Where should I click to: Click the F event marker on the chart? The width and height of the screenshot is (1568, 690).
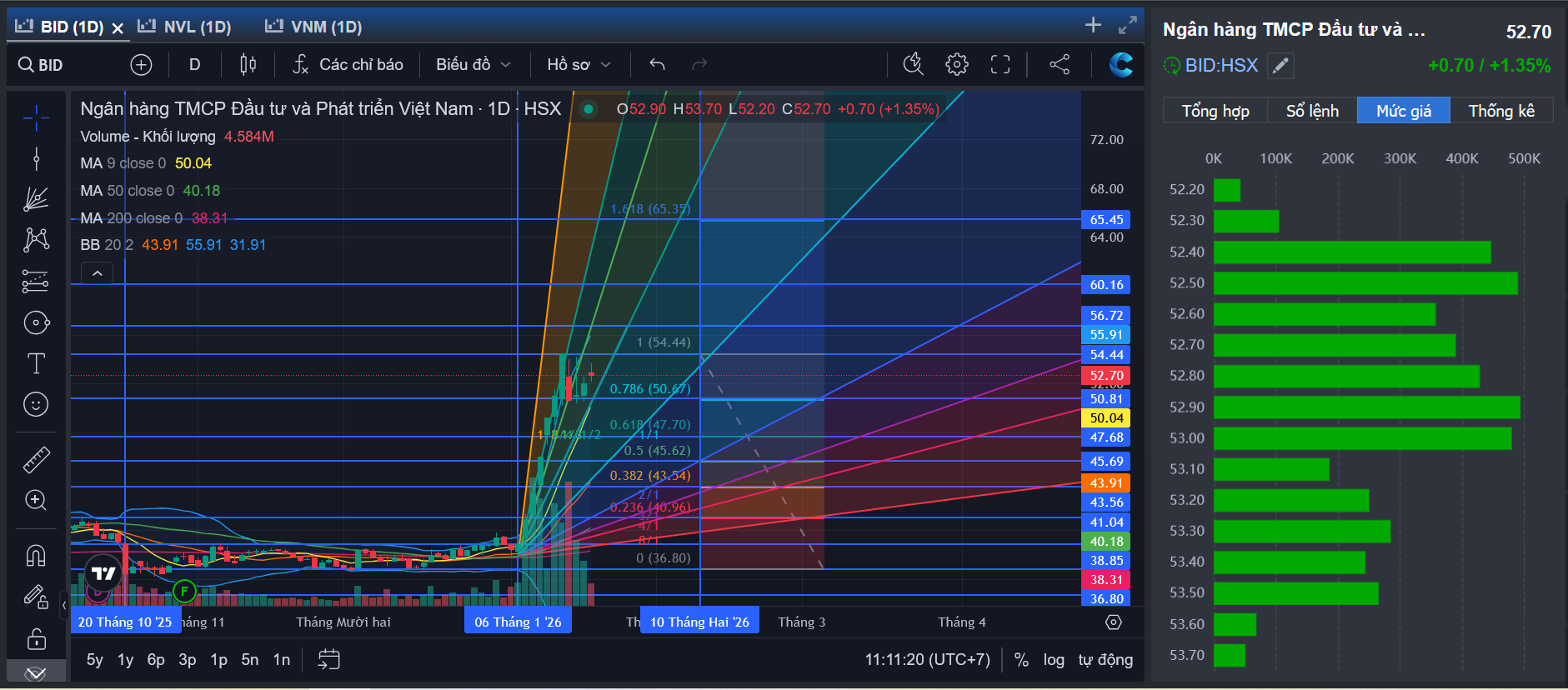pos(183,592)
